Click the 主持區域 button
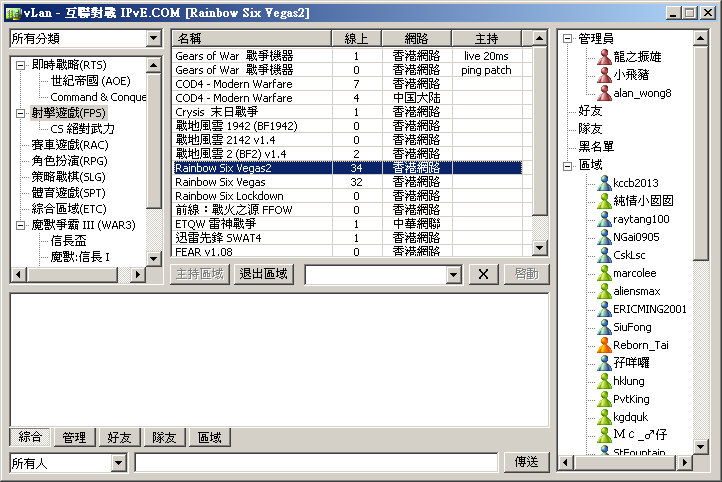722x482 pixels. click(200, 274)
